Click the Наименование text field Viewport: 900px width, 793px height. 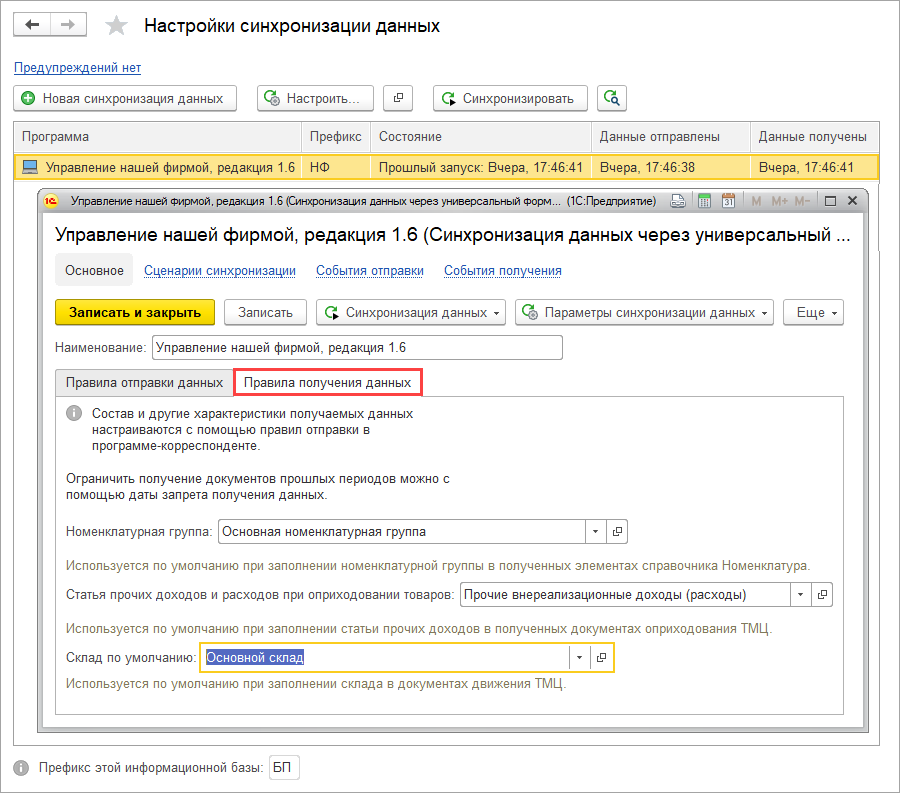coord(356,347)
